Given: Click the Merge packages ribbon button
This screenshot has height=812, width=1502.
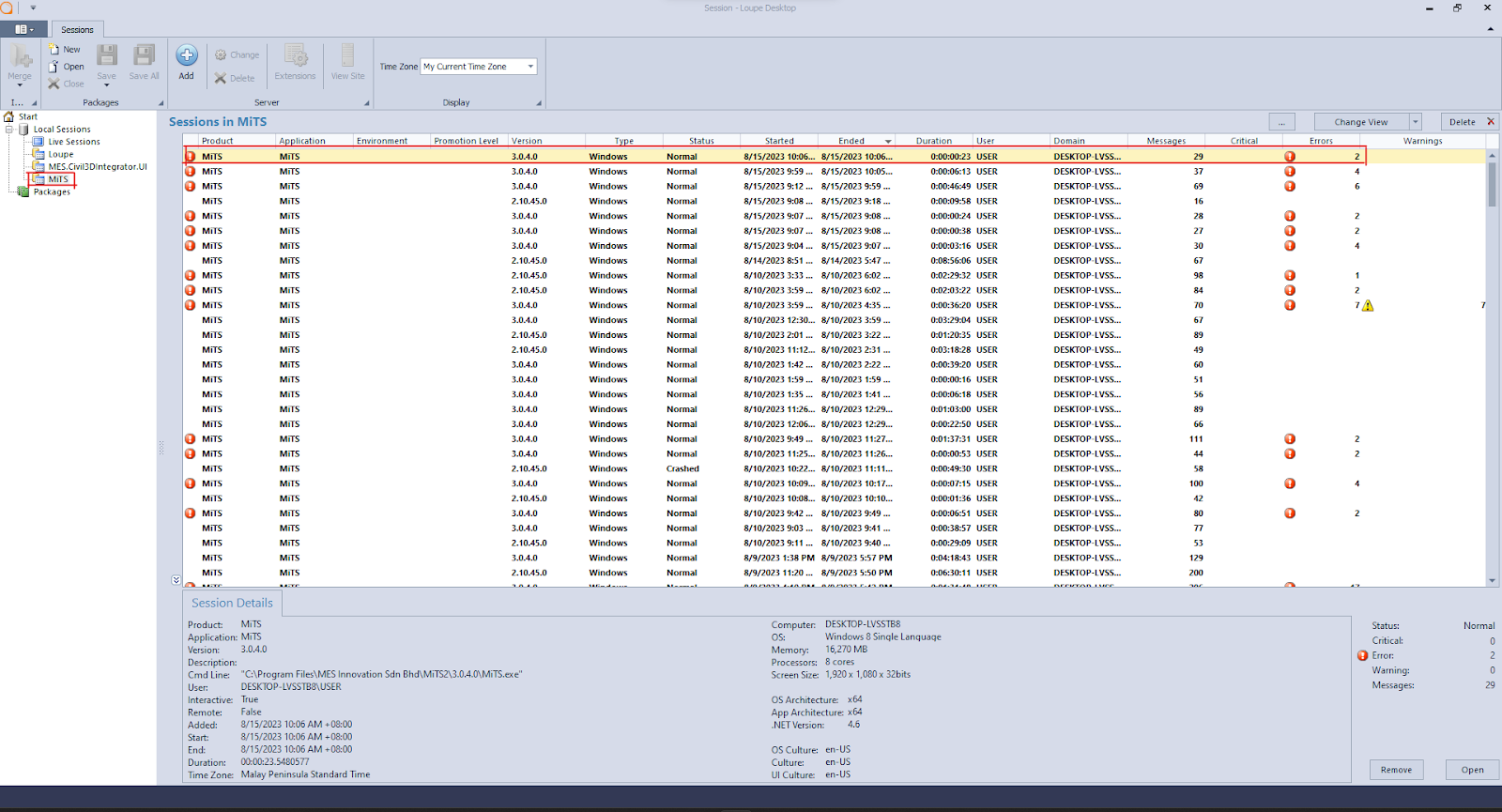Looking at the screenshot, I should pyautogui.click(x=20, y=65).
